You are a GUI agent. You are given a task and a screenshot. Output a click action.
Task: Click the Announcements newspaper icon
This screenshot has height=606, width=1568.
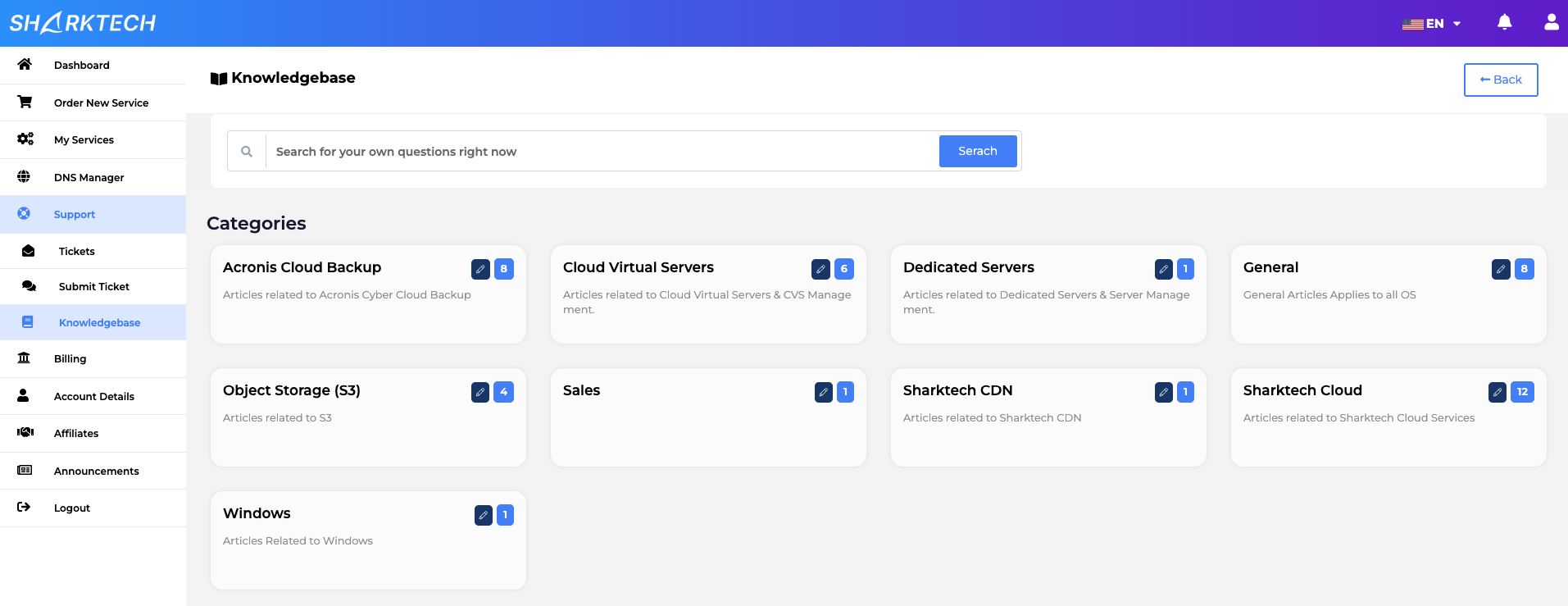pyautogui.click(x=25, y=471)
